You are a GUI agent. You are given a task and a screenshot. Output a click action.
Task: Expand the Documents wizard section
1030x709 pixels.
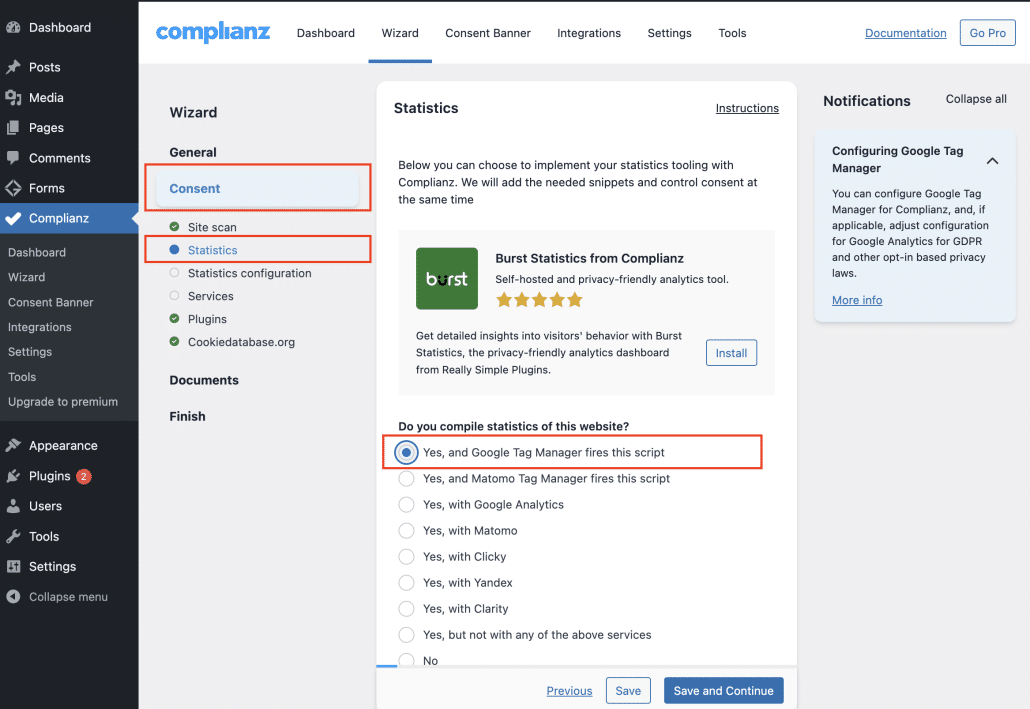pyautogui.click(x=204, y=380)
